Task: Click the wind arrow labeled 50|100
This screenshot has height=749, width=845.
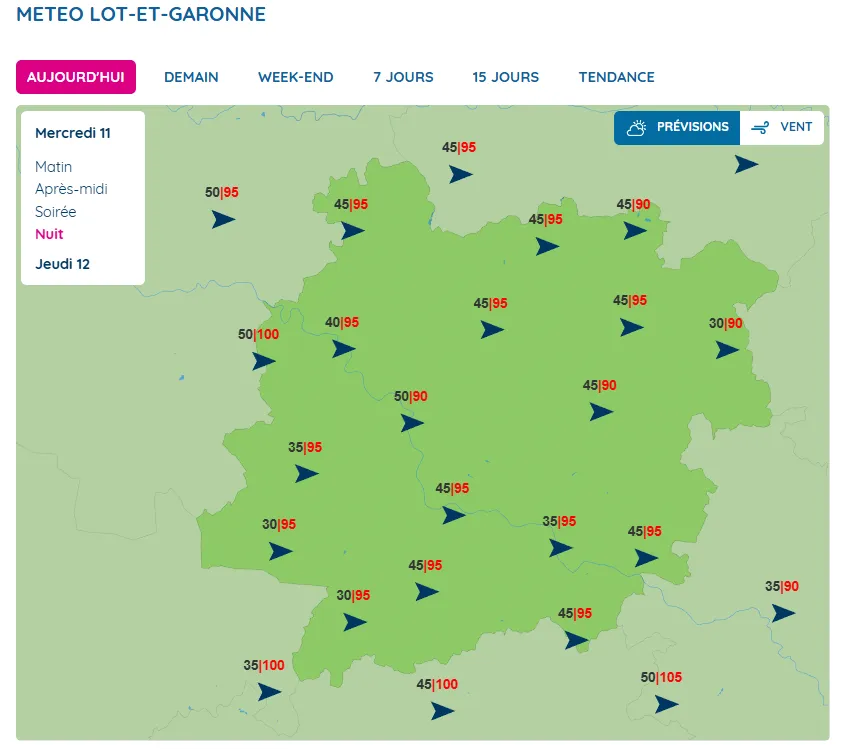Action: [x=264, y=361]
